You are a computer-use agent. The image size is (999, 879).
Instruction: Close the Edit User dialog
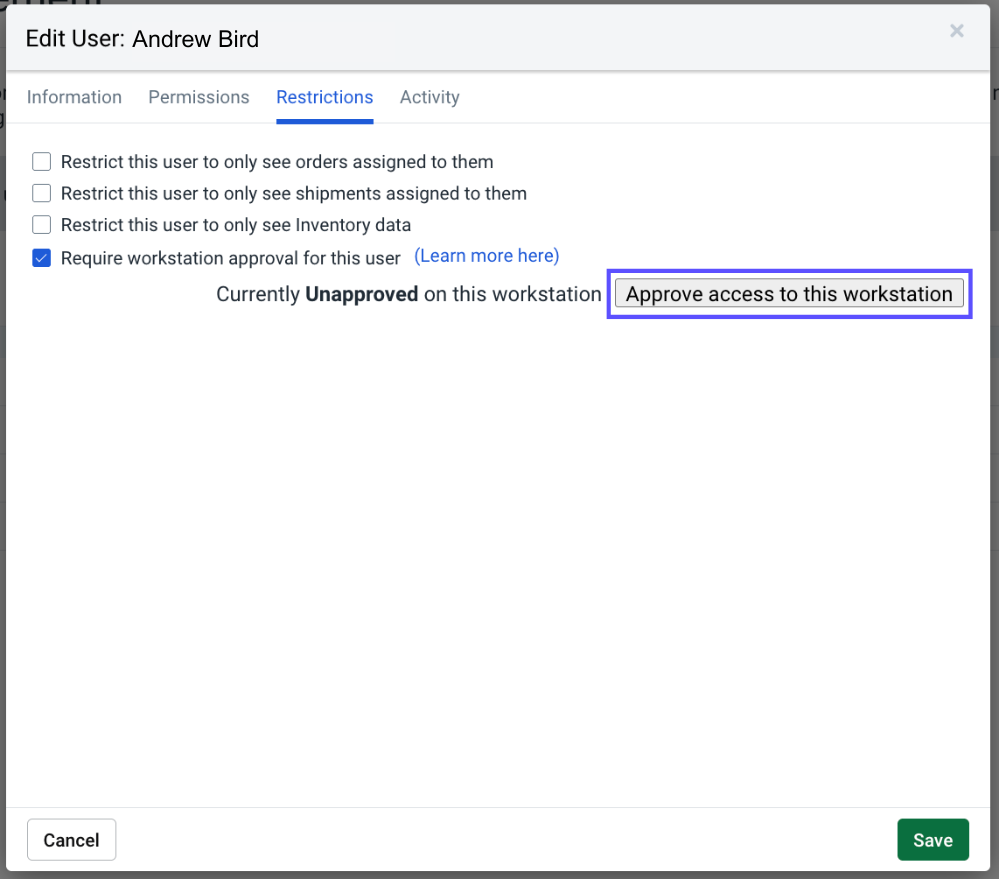956,31
